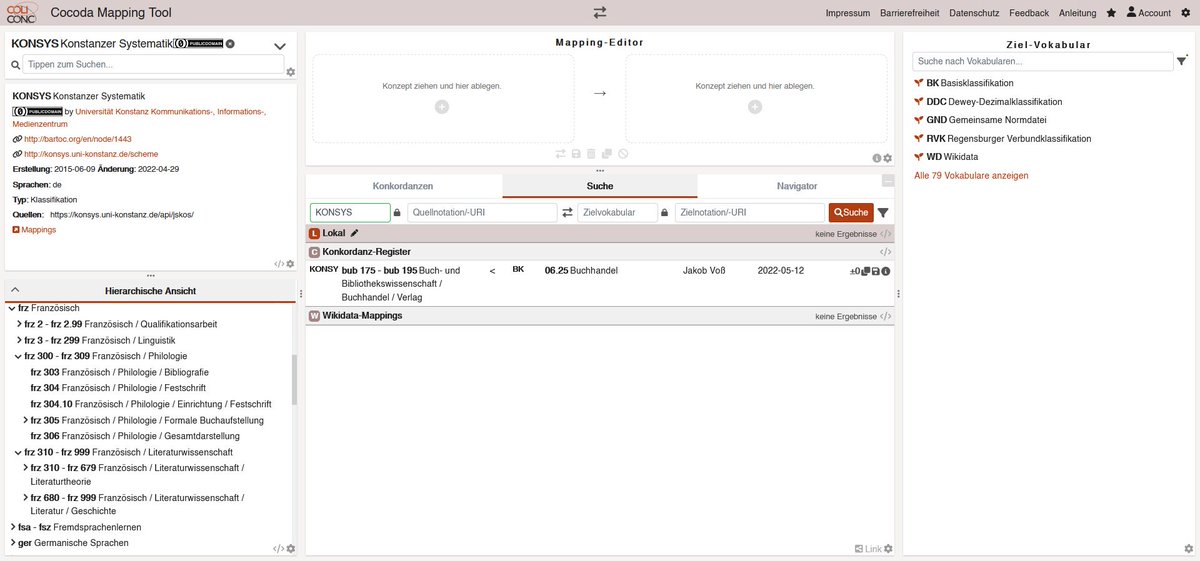This screenshot has width=1200, height=561.
Task: Open settings gear in scheme detail panel
Action: 291,264
